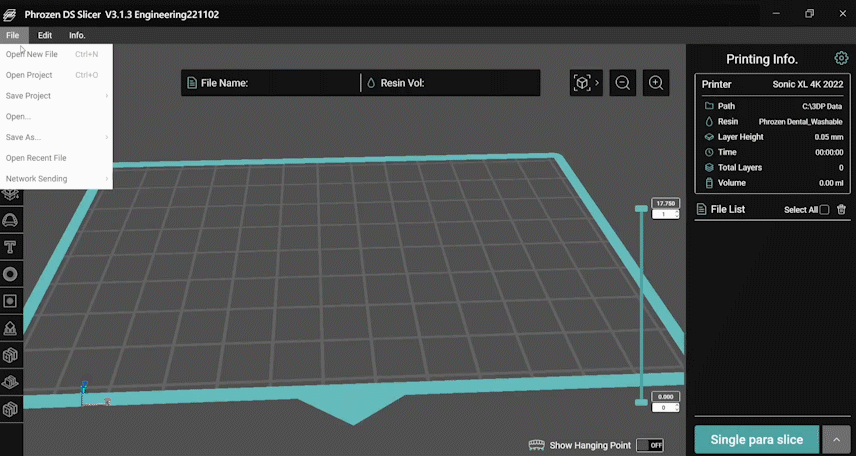Click the C:\3DP Data path value

pyautogui.click(x=822, y=106)
